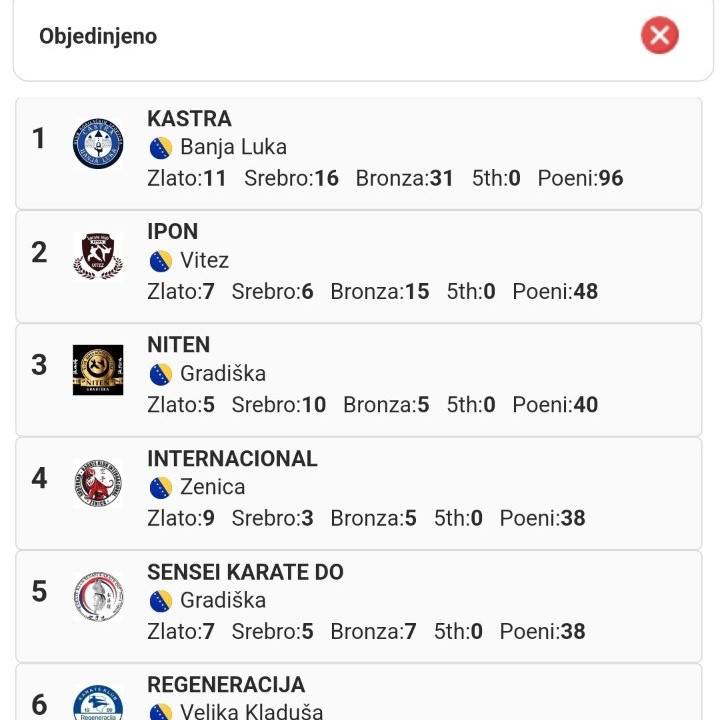Screen dimensions: 720x720
Task: Click the flag icon beside Banja Luka
Action: click(x=160, y=148)
